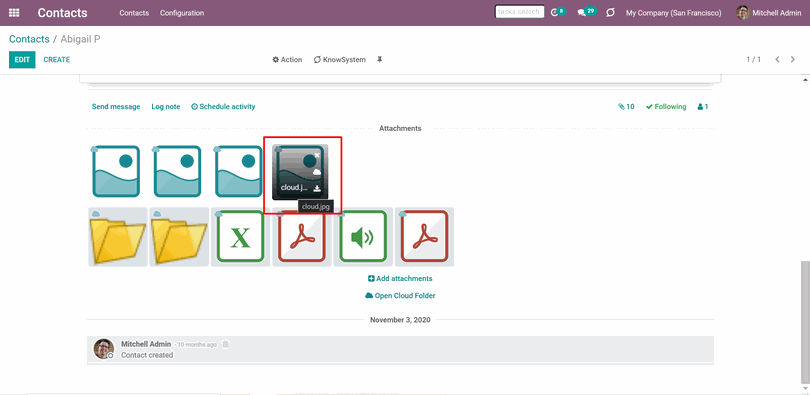
Task: Remove cloud.jpg using its white X icon
Action: tap(317, 155)
